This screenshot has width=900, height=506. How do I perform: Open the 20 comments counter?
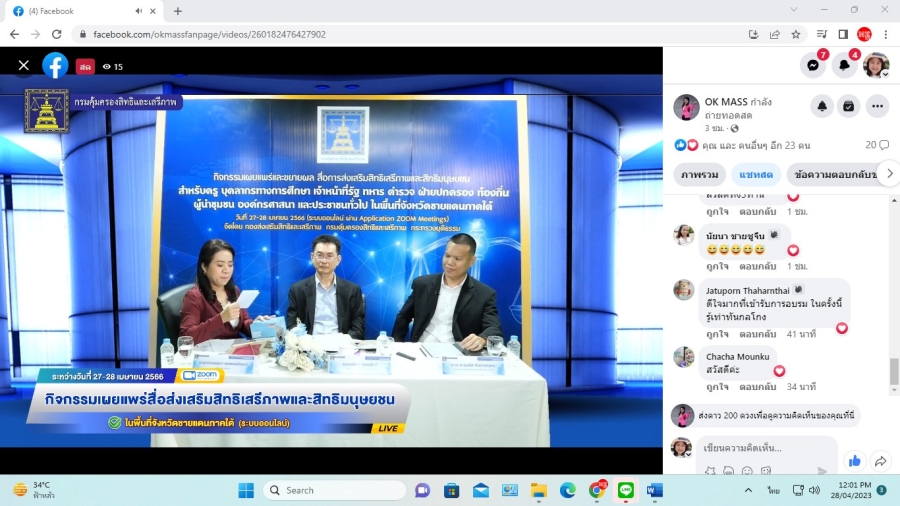click(877, 145)
